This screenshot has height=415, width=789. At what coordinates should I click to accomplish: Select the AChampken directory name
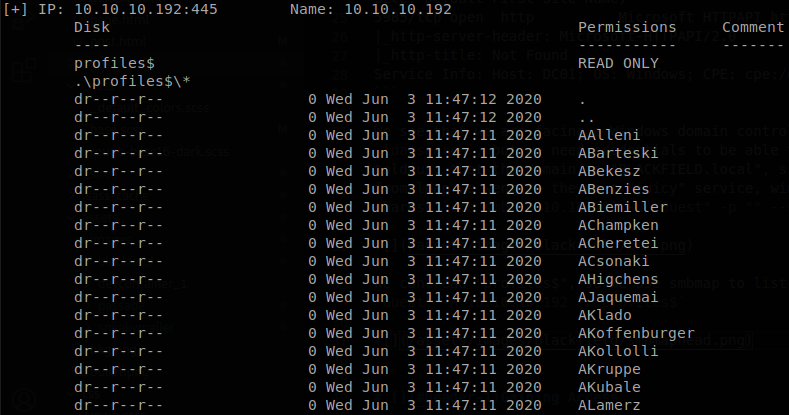[x=618, y=225]
